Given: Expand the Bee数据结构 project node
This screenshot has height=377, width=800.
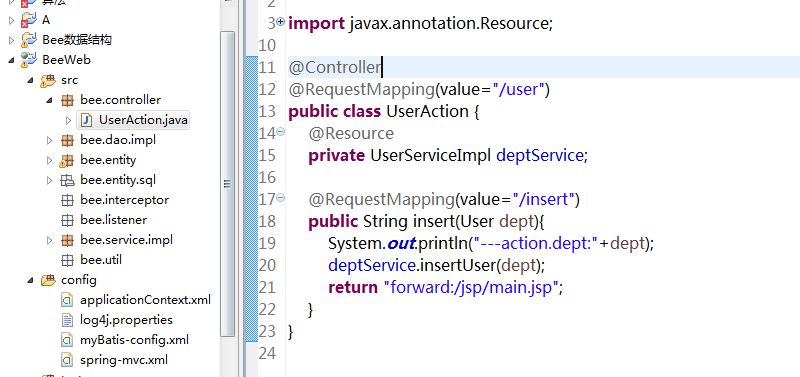Looking at the screenshot, I should pyautogui.click(x=11, y=40).
